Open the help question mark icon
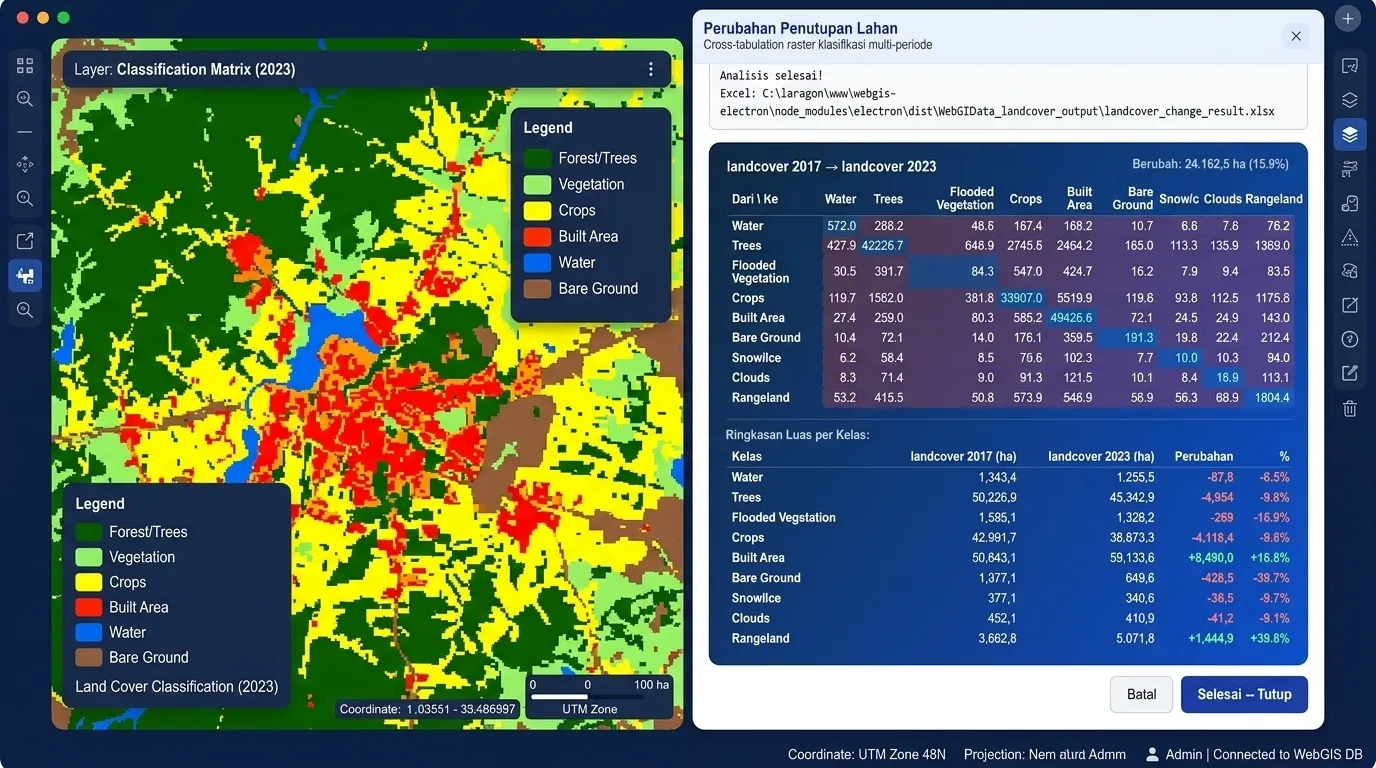This screenshot has height=768, width=1376. click(1350, 340)
